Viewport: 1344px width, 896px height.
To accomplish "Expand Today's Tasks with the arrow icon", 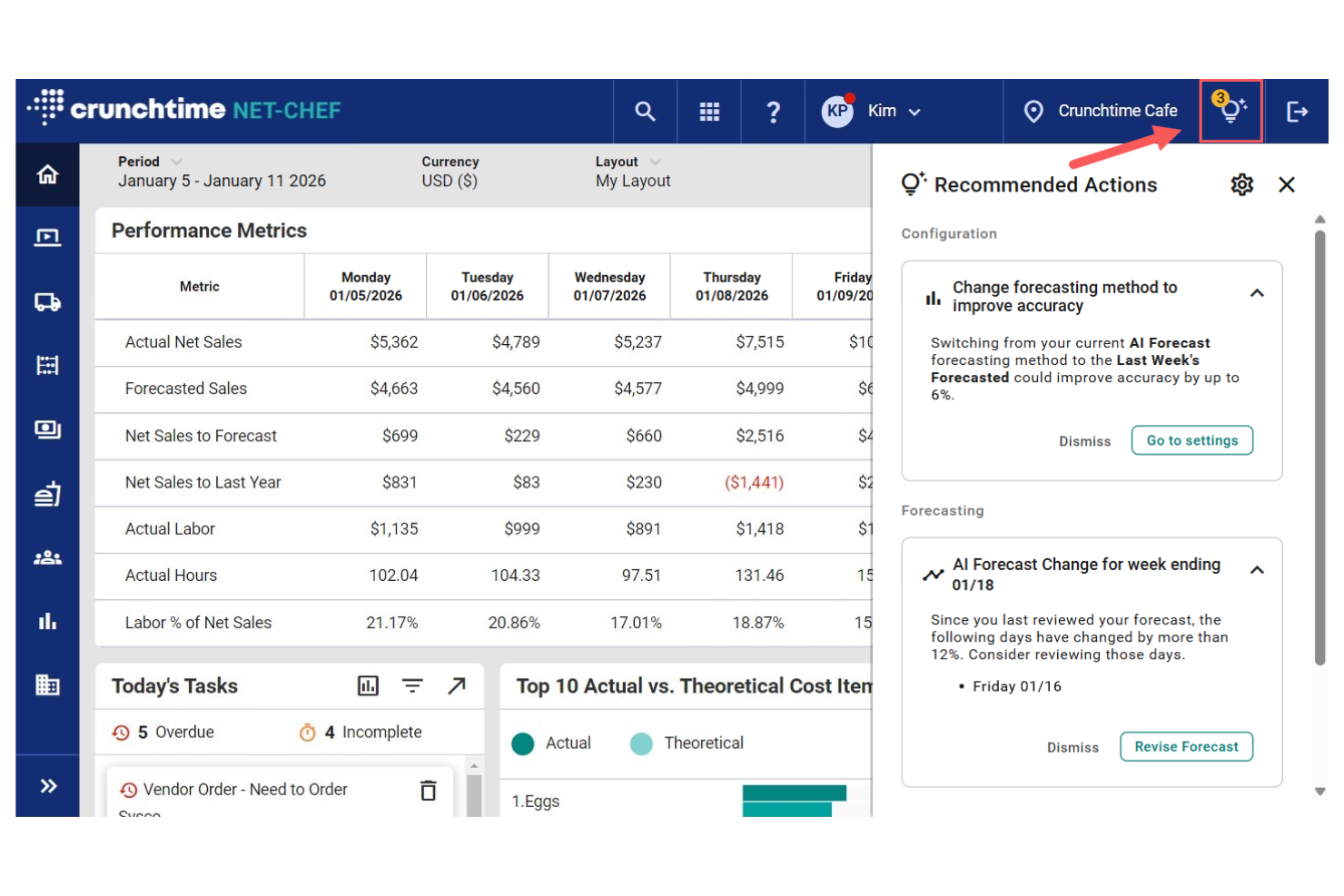I will click(457, 685).
